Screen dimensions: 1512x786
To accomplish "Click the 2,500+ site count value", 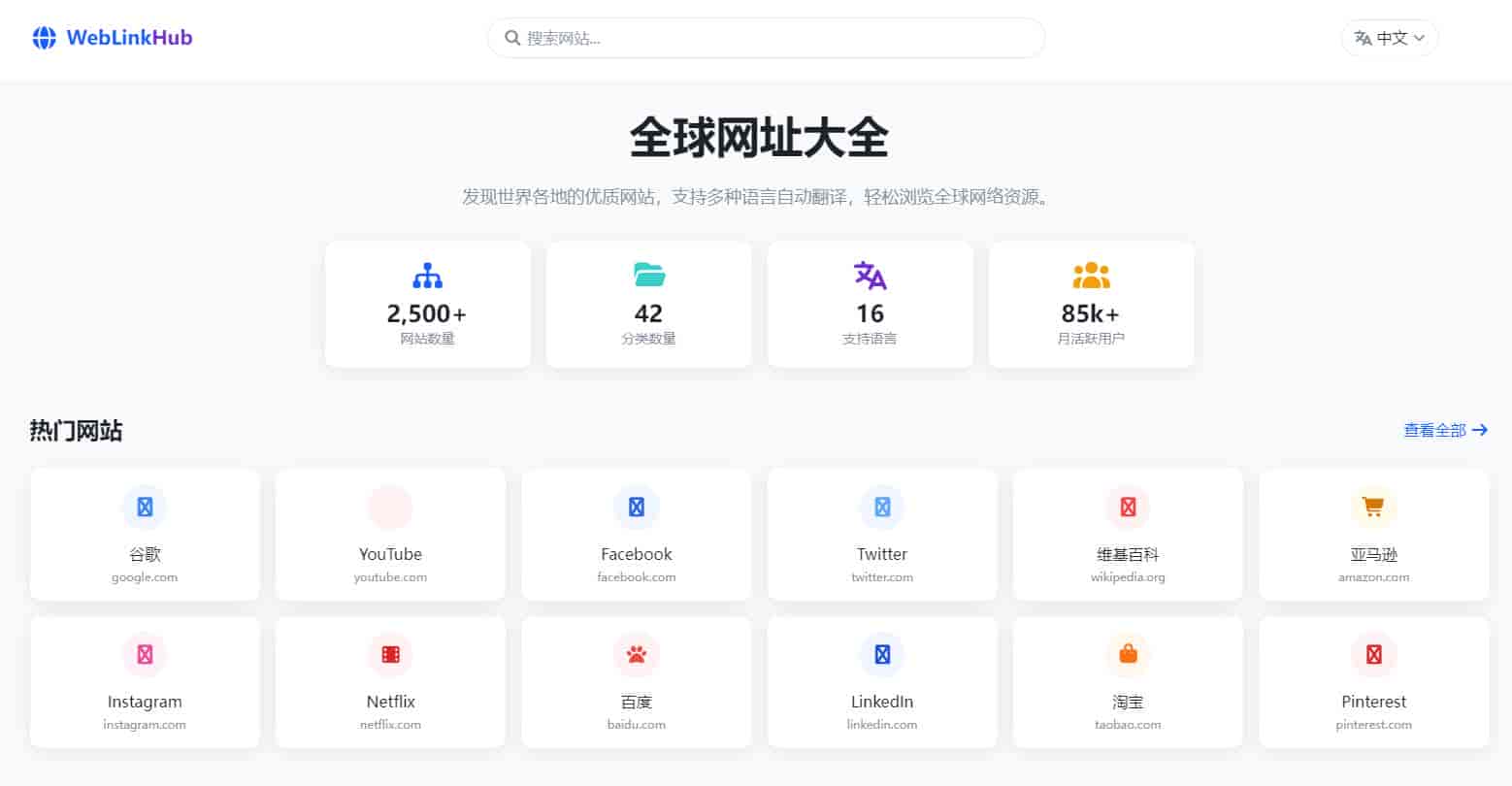I will point(427,313).
